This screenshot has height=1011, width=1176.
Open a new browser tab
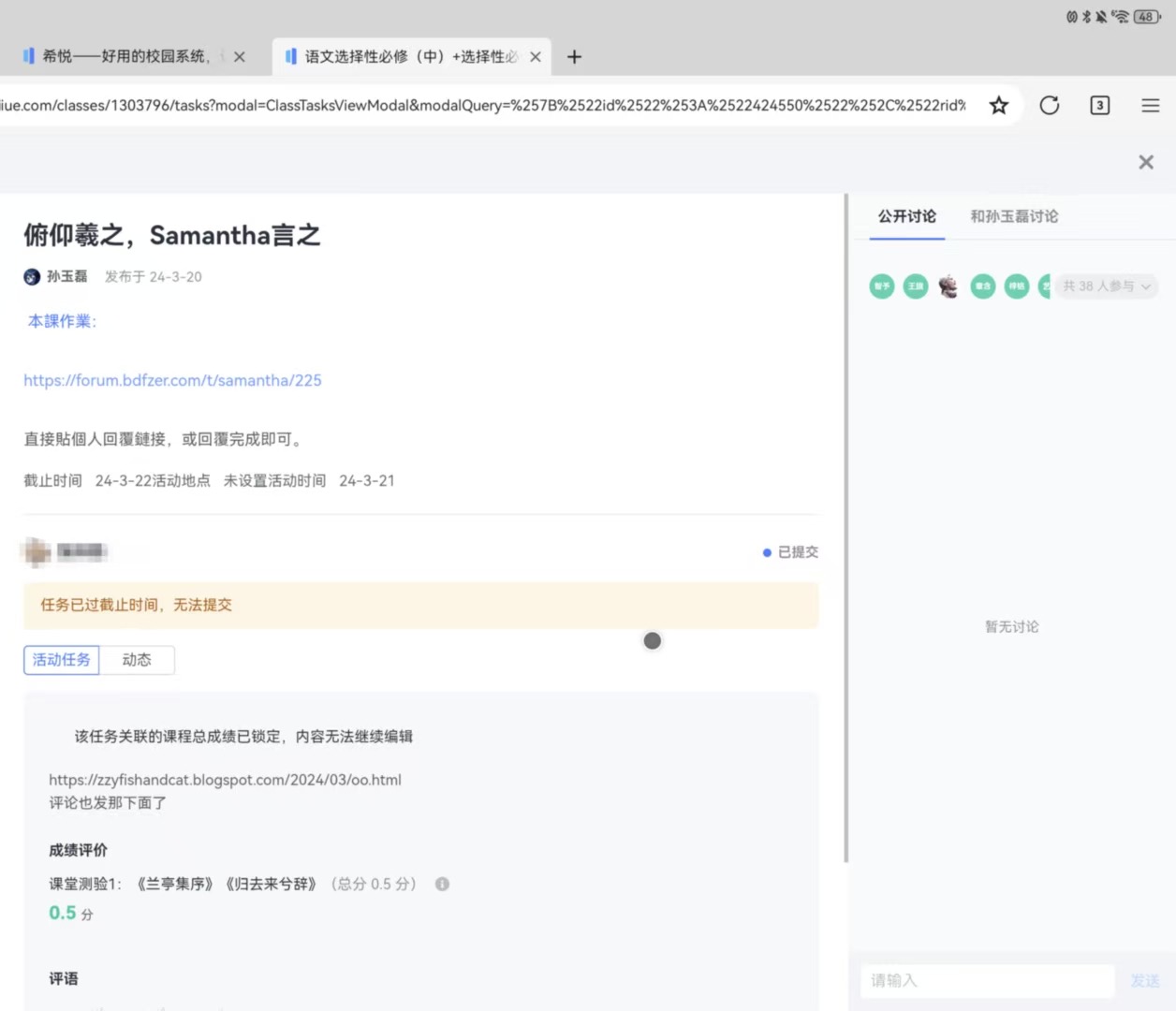pos(574,57)
